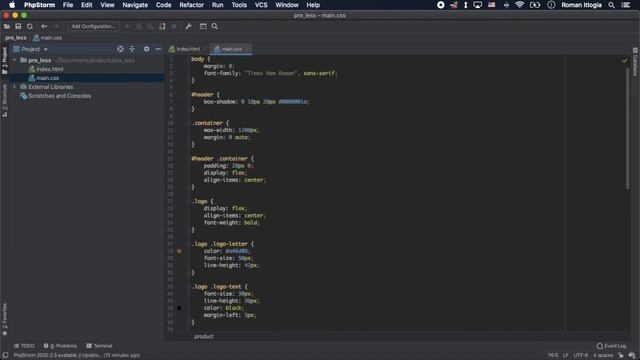
Task: Select main.css in the Project tree
Action: [x=48, y=78]
